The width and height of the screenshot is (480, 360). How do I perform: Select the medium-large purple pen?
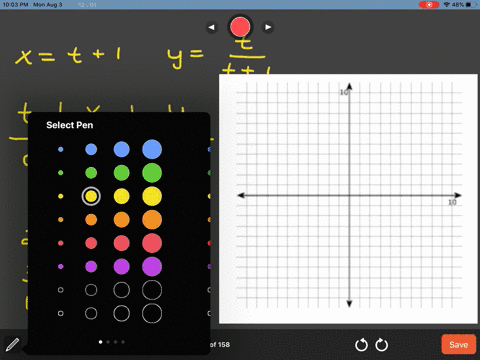122,267
